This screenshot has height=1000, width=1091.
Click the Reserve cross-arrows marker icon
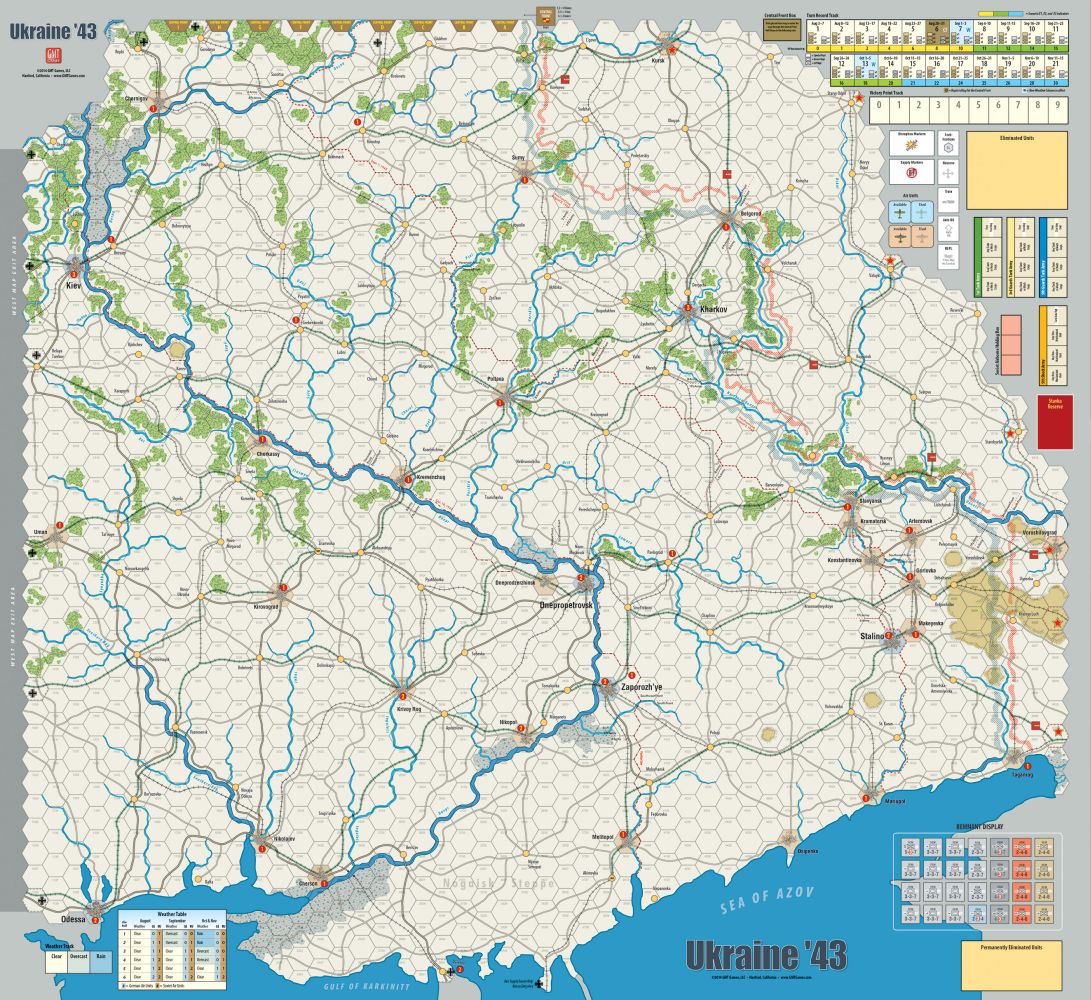click(948, 174)
